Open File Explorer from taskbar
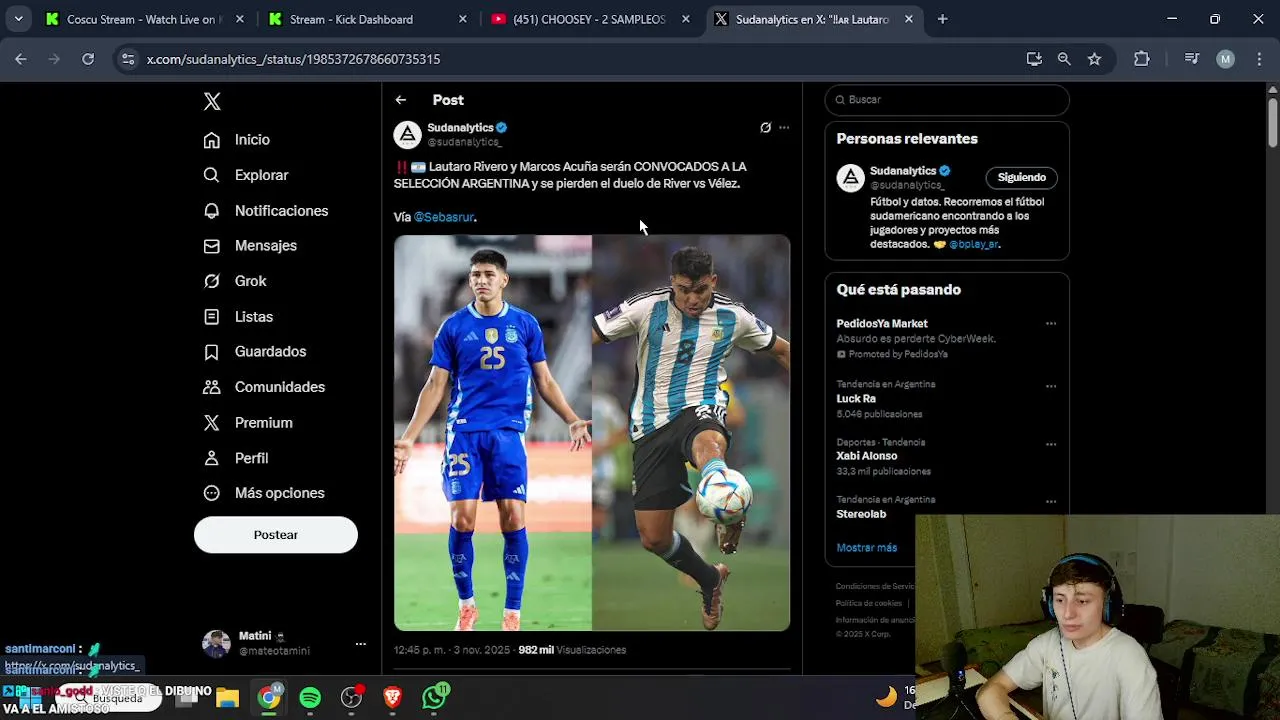This screenshot has width=1280, height=720. click(x=228, y=698)
